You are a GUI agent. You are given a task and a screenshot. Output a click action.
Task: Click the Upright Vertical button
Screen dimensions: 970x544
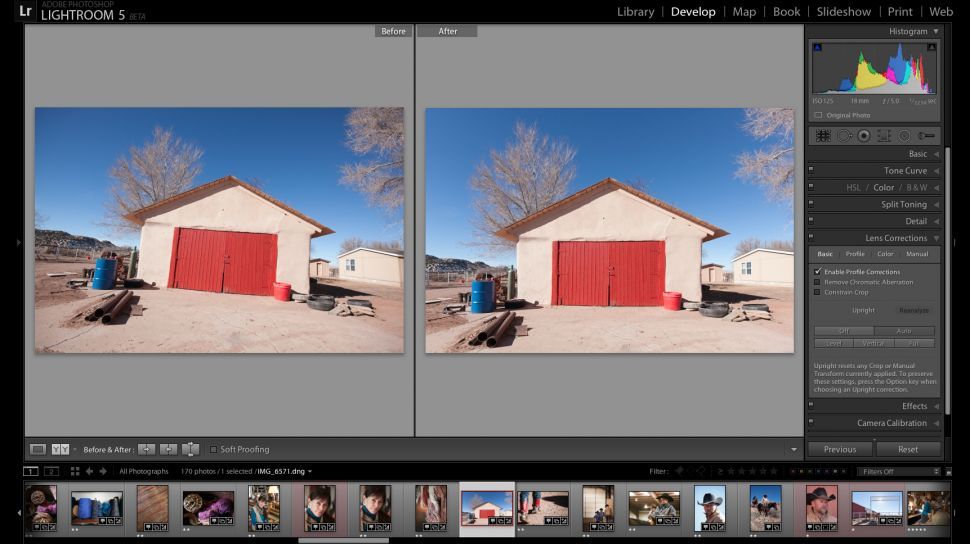tap(873, 343)
